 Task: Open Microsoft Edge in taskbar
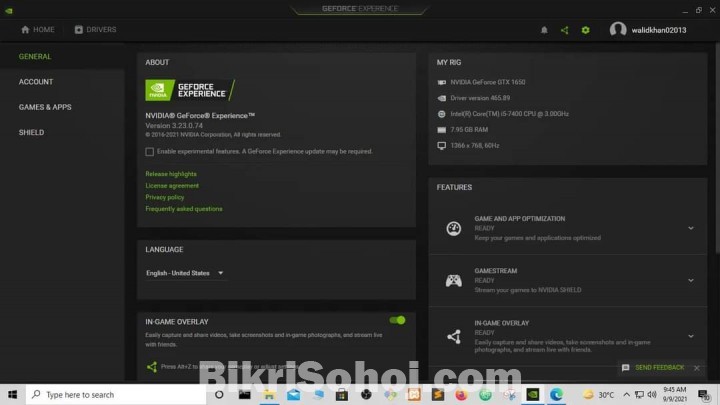(557, 394)
